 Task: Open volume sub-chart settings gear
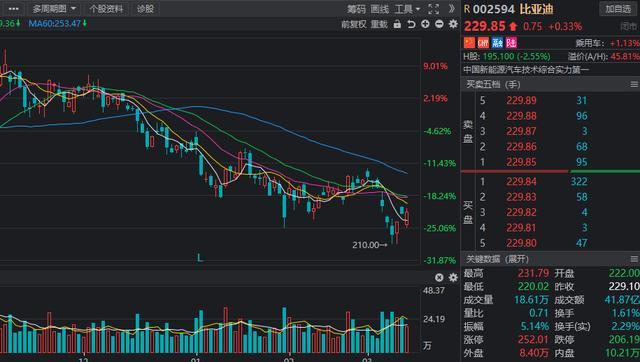point(453,278)
